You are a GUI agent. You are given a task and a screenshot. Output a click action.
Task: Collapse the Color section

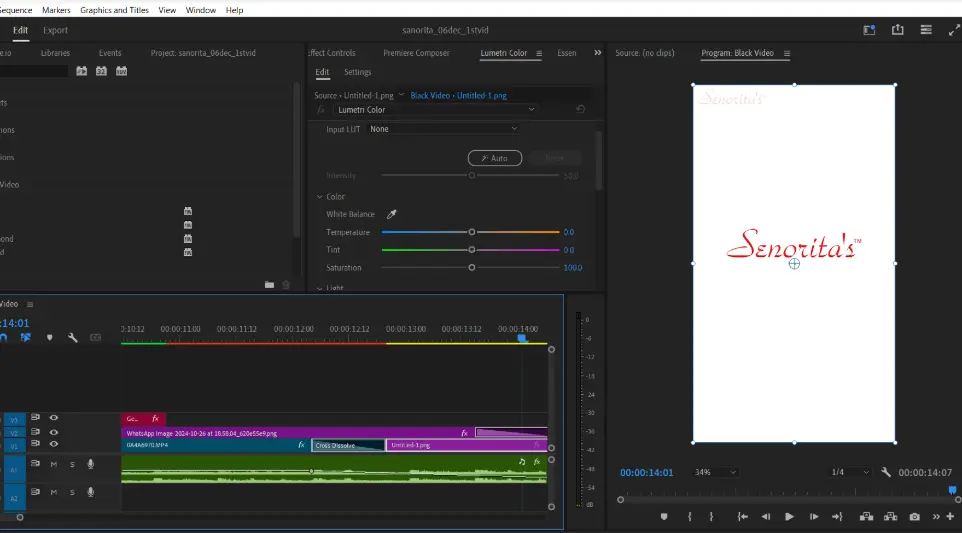point(320,197)
